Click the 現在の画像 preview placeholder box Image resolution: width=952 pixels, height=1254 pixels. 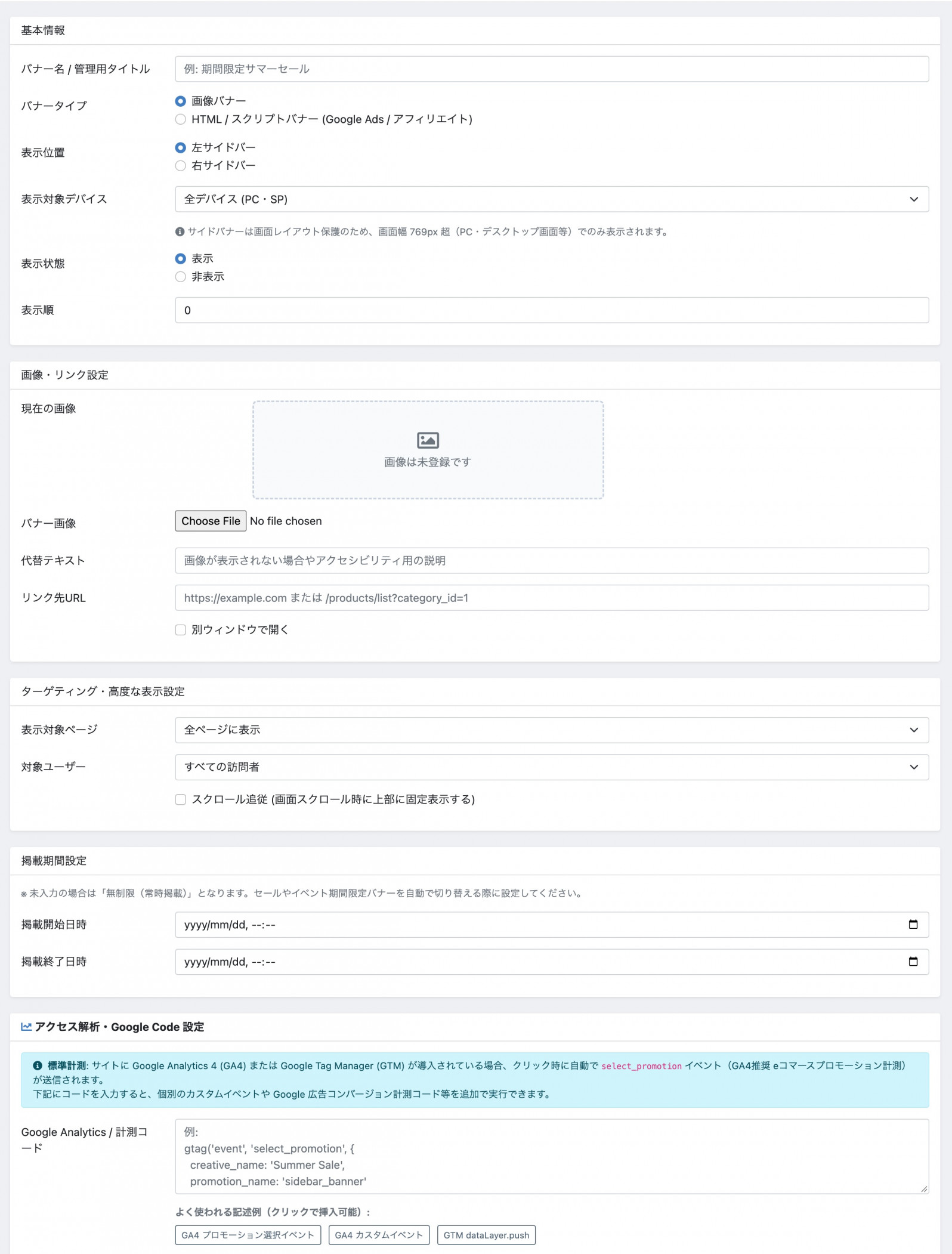tap(428, 450)
